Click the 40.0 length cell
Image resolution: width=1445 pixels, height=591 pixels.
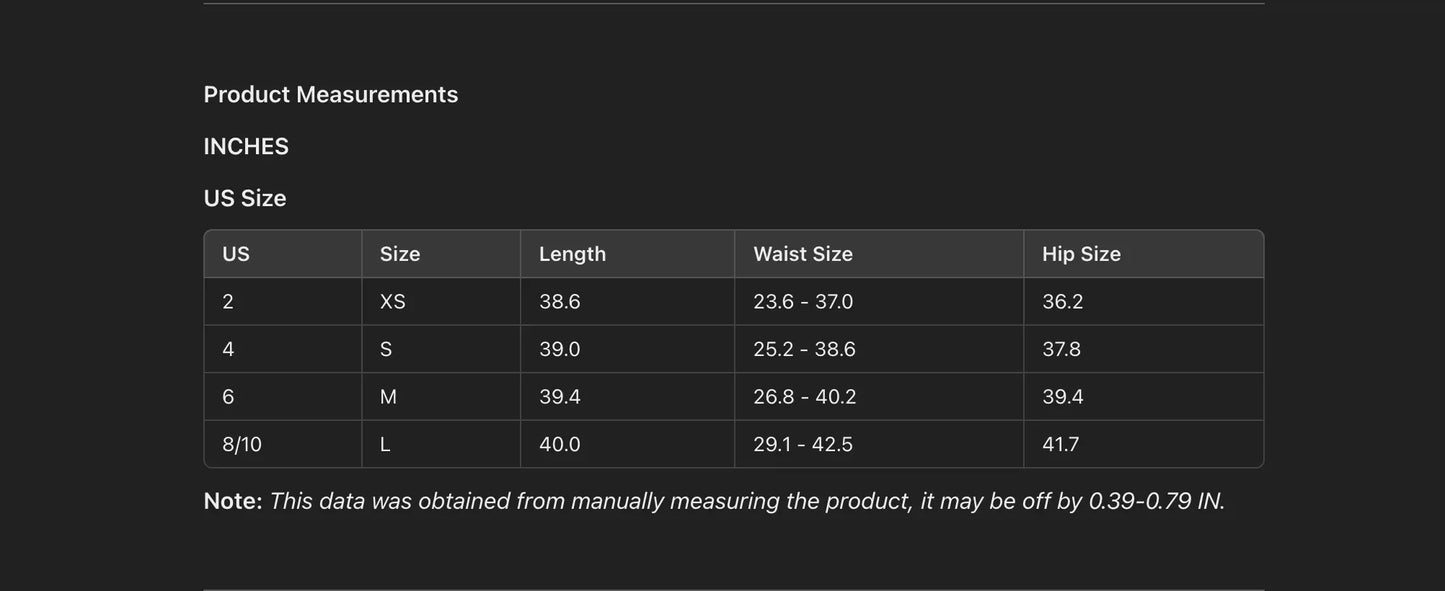[560, 445]
